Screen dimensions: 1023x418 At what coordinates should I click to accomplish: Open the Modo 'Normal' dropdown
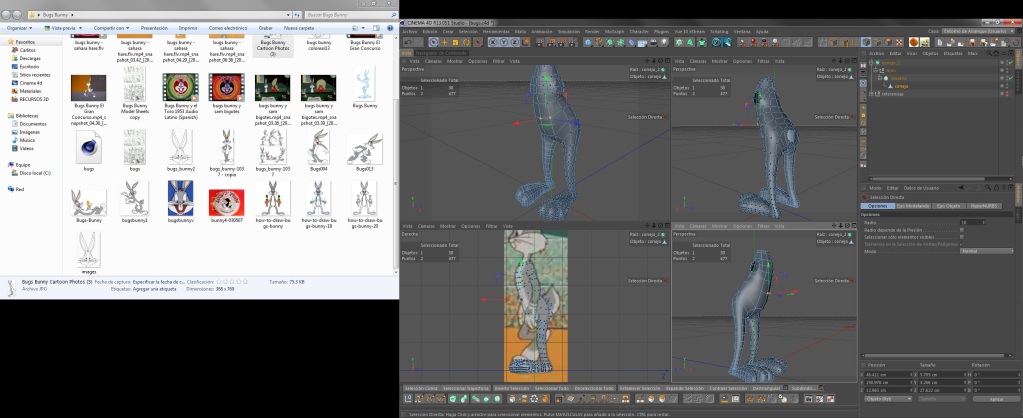click(x=986, y=251)
